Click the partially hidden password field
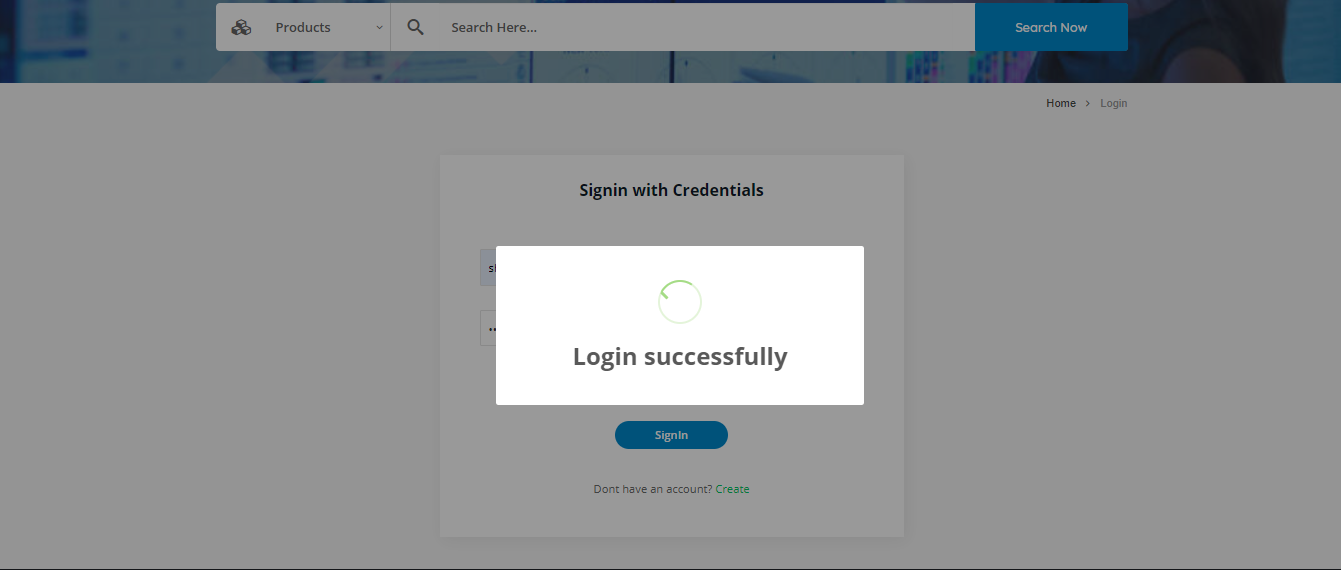The image size is (1341, 570). (488, 328)
